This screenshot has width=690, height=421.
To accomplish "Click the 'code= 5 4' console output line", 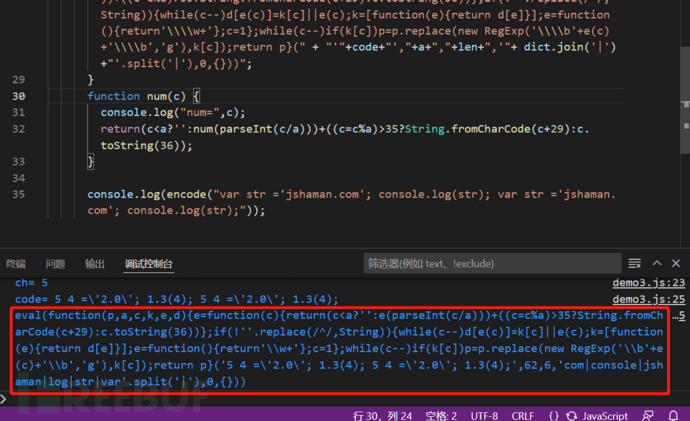I will tap(176, 300).
